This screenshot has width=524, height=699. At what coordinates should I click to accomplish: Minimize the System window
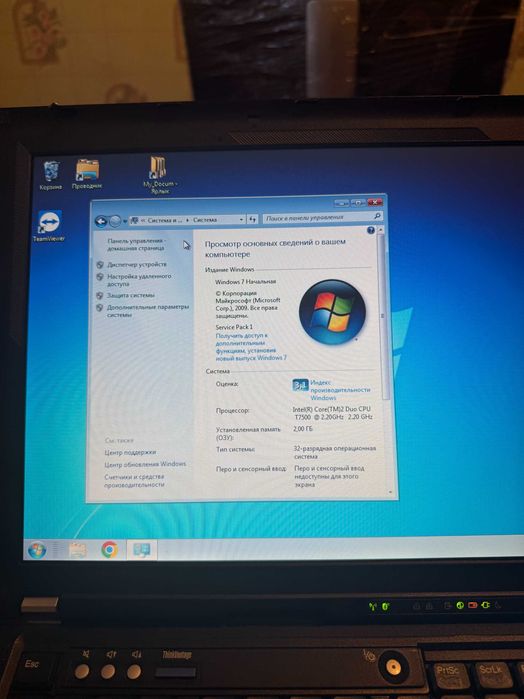[x=342, y=203]
